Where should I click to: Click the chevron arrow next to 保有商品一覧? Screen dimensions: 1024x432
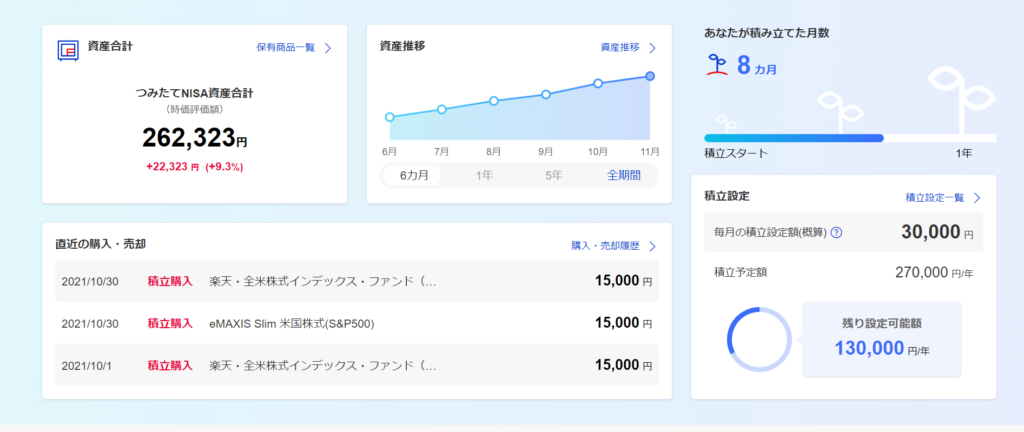click(x=328, y=48)
